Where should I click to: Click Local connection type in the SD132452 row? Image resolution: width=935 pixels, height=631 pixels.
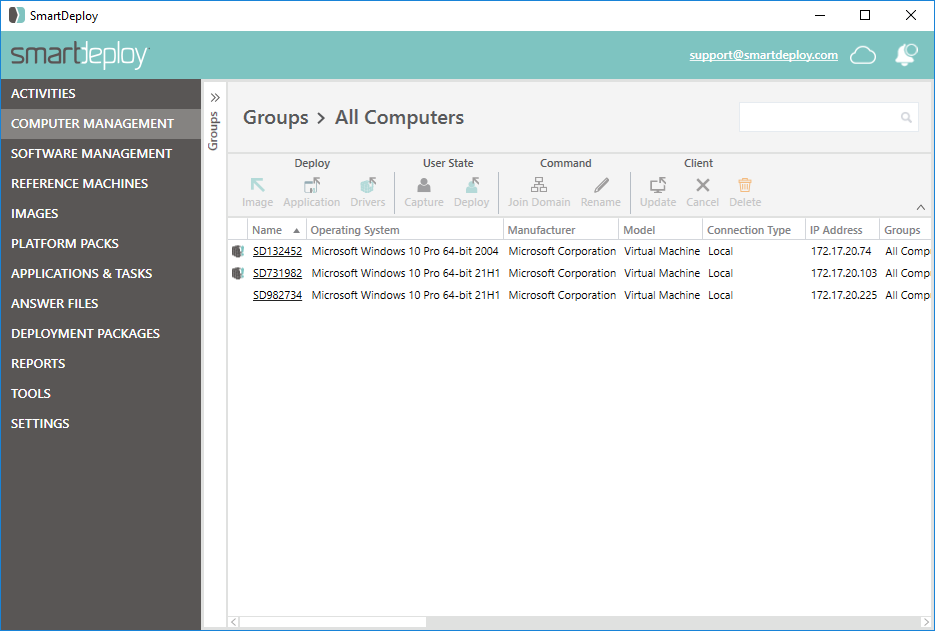pos(720,251)
